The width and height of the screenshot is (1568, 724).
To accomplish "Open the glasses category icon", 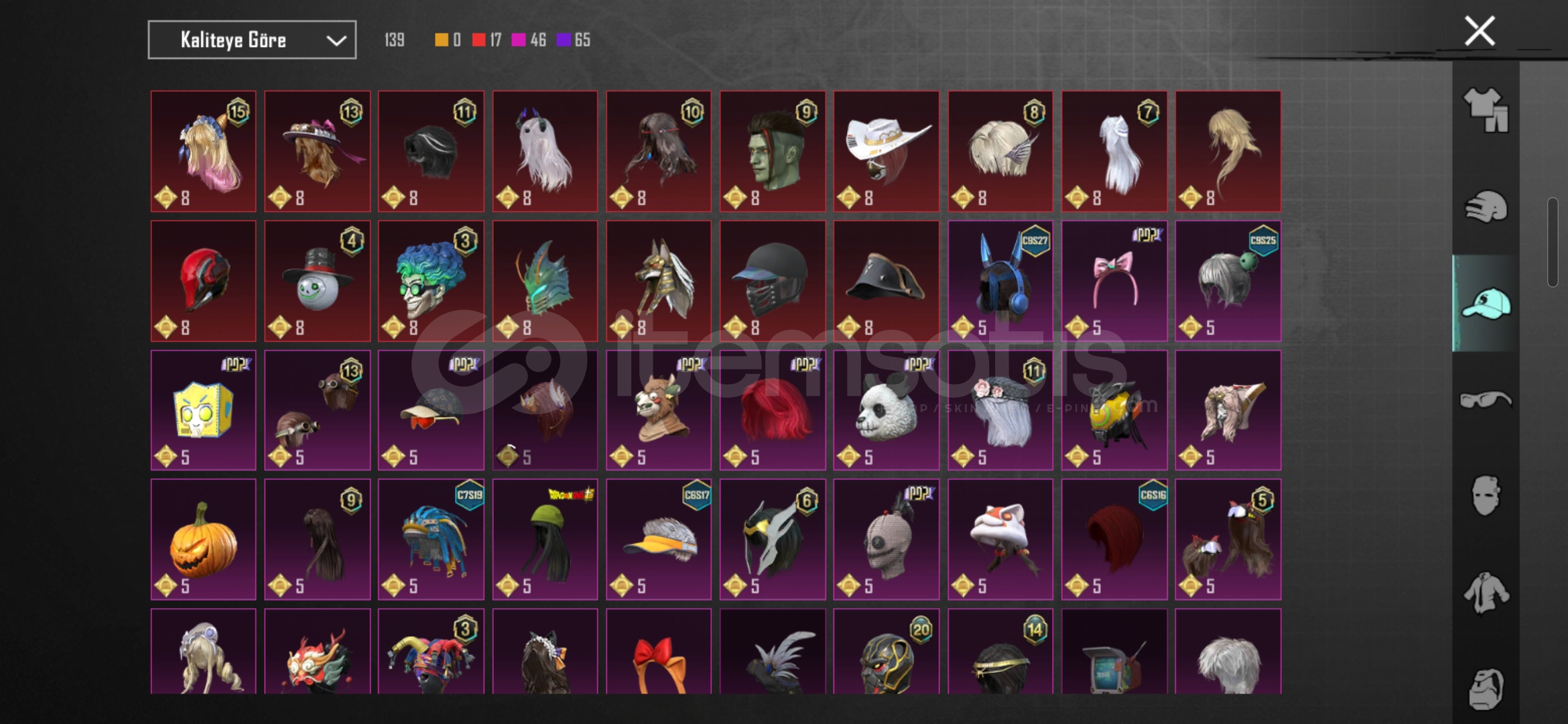I will (x=1486, y=400).
